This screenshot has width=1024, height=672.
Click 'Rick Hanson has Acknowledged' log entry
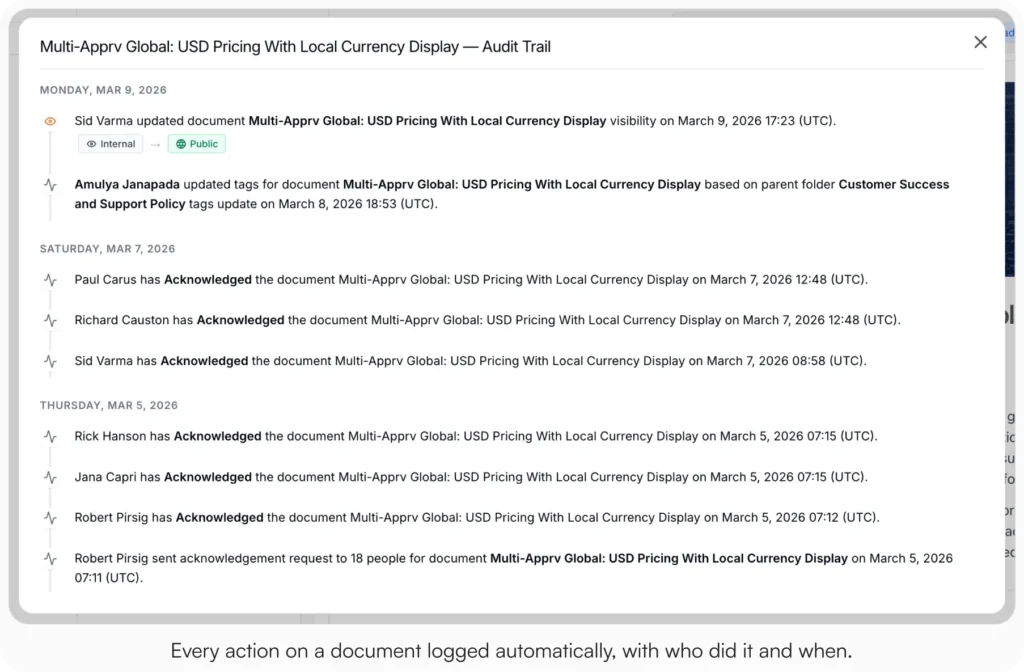point(476,436)
